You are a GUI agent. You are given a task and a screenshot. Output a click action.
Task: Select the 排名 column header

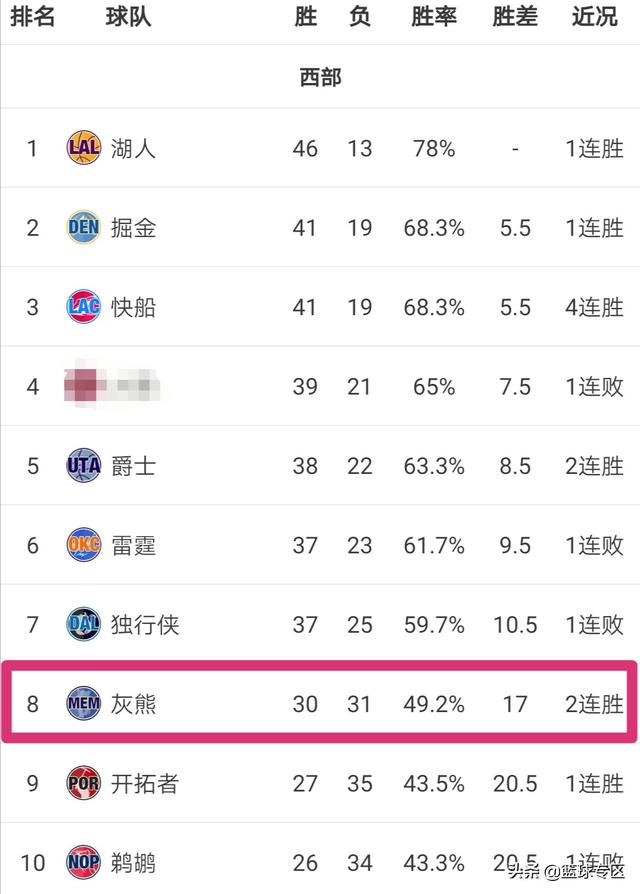click(32, 17)
